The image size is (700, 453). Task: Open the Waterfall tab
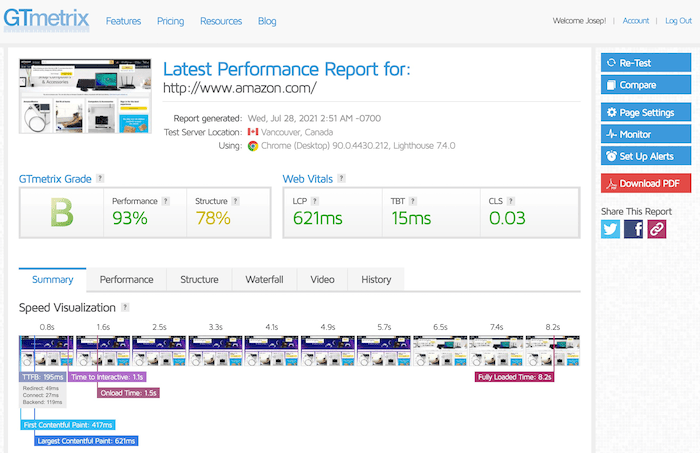(264, 279)
